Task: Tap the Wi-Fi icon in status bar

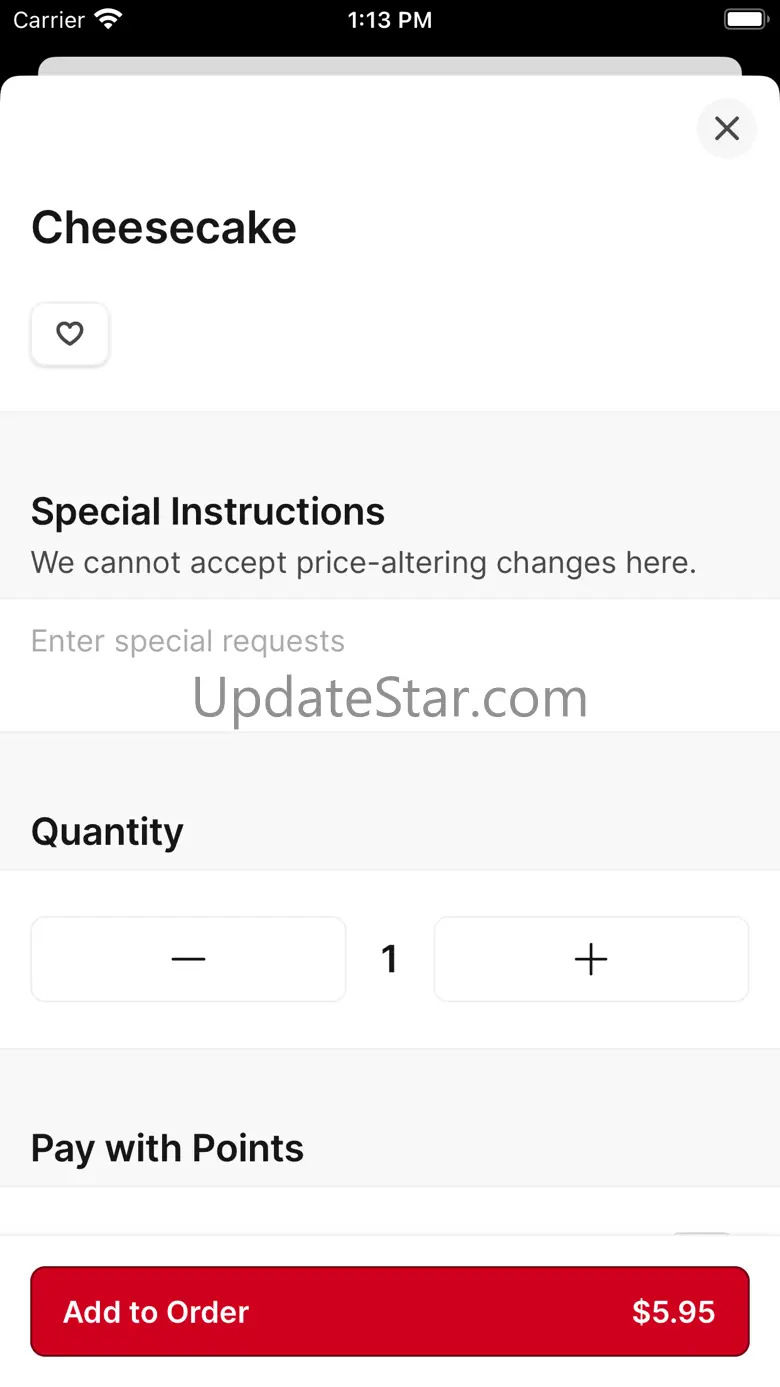Action: (107, 19)
